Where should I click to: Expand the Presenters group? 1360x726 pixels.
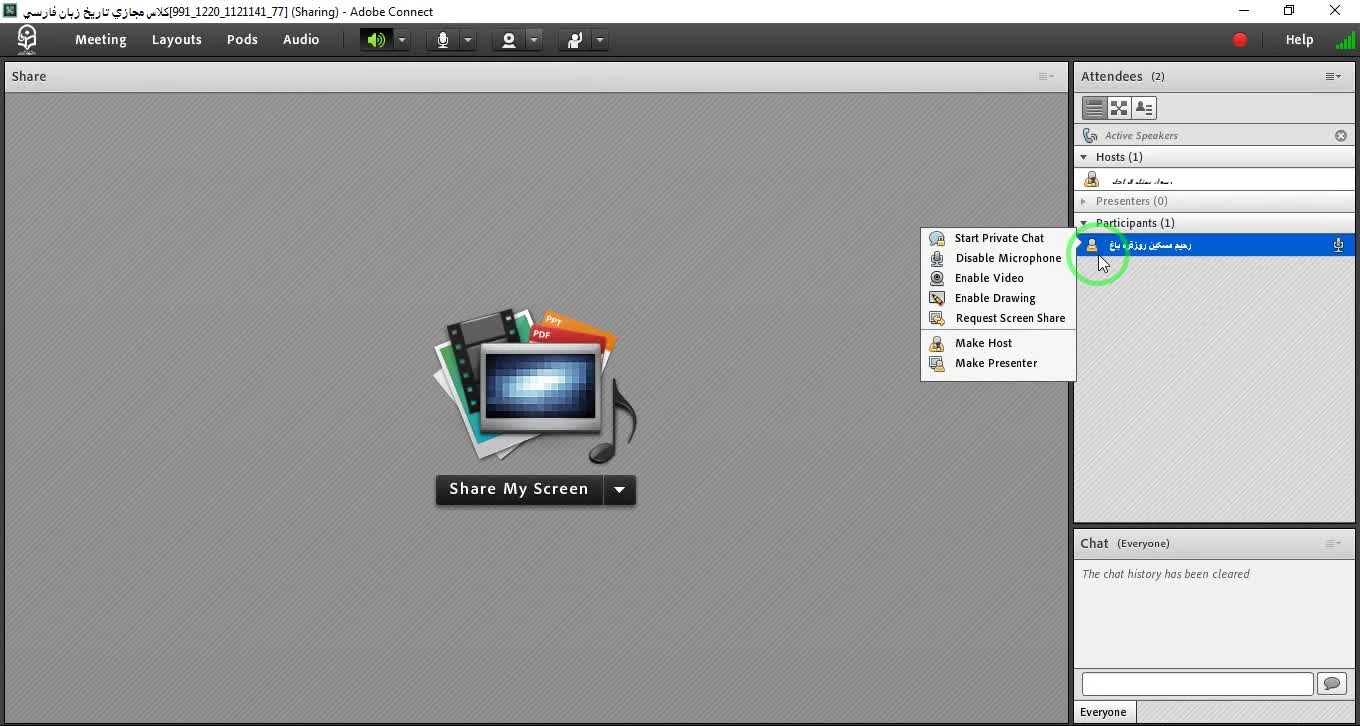click(1084, 201)
